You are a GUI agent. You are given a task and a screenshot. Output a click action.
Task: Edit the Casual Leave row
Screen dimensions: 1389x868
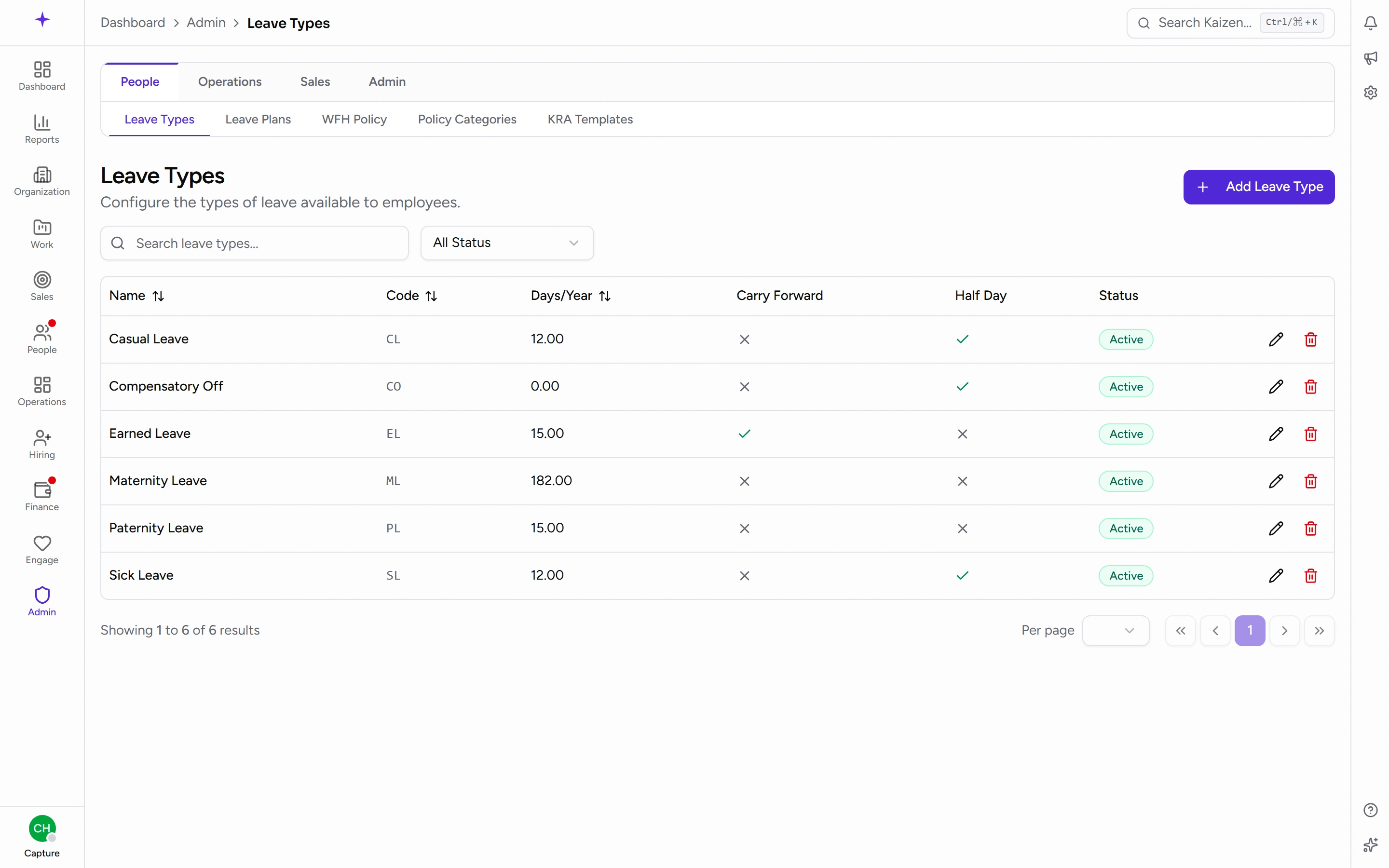coord(1275,339)
